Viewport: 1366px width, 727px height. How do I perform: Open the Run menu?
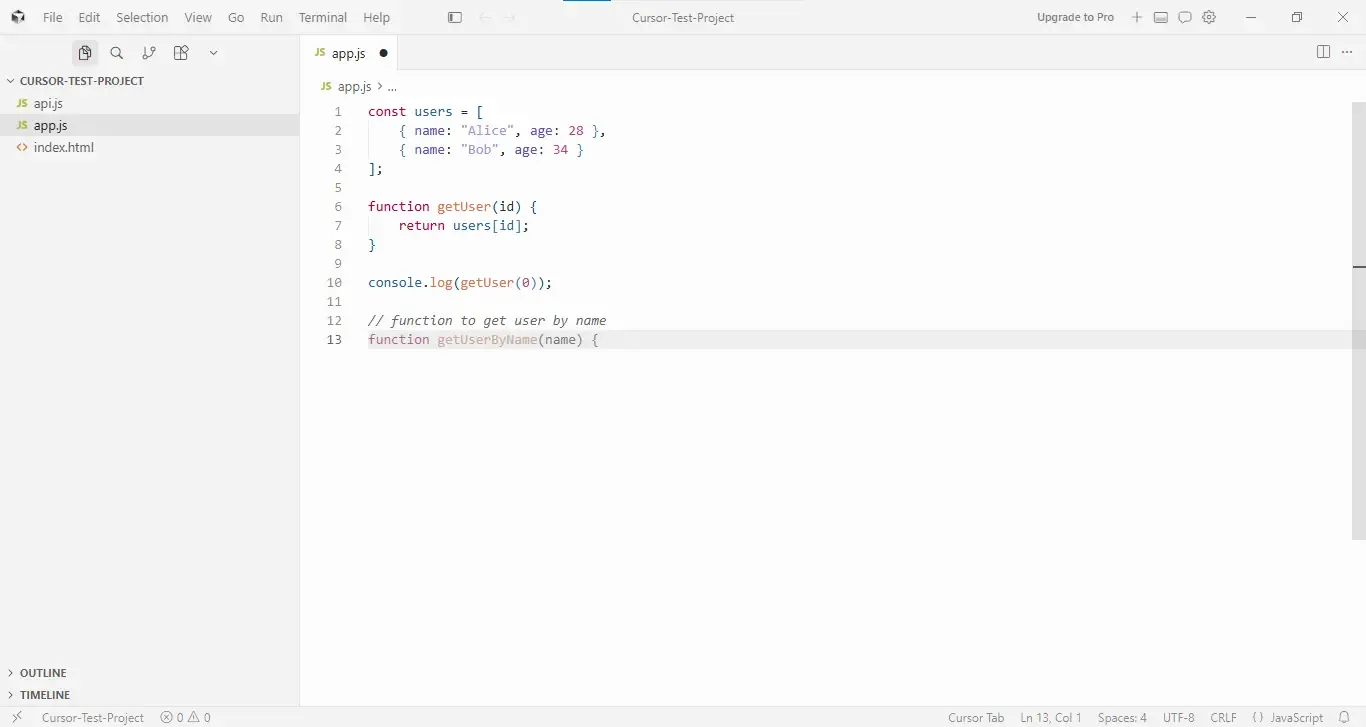tap(271, 17)
